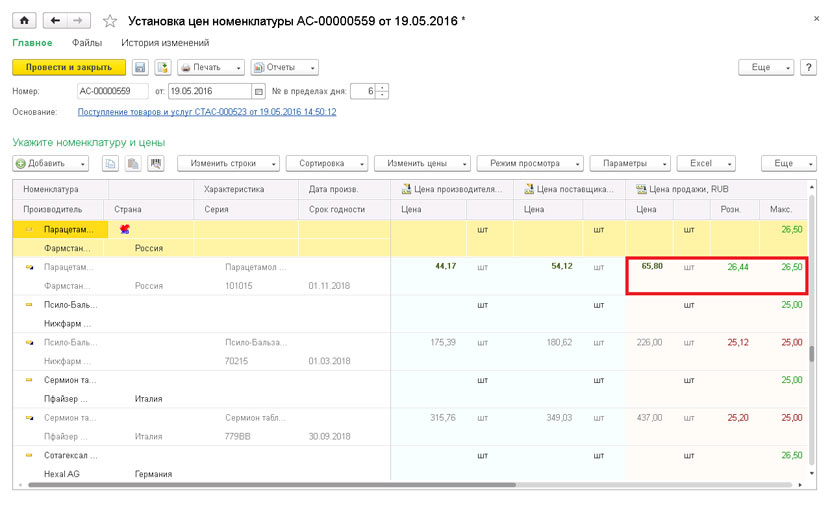
Task: Switch to the Файлы tab
Action: point(87,43)
